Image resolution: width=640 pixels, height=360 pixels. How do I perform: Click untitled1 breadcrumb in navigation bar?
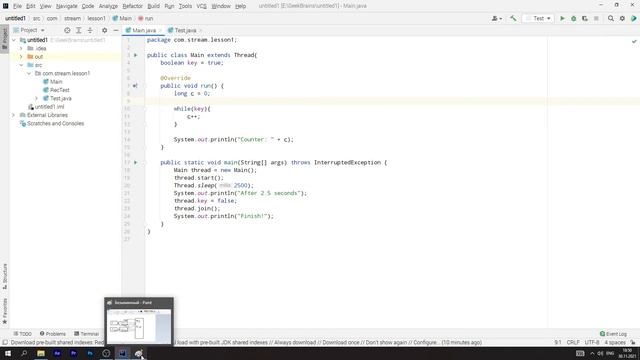click(15, 18)
